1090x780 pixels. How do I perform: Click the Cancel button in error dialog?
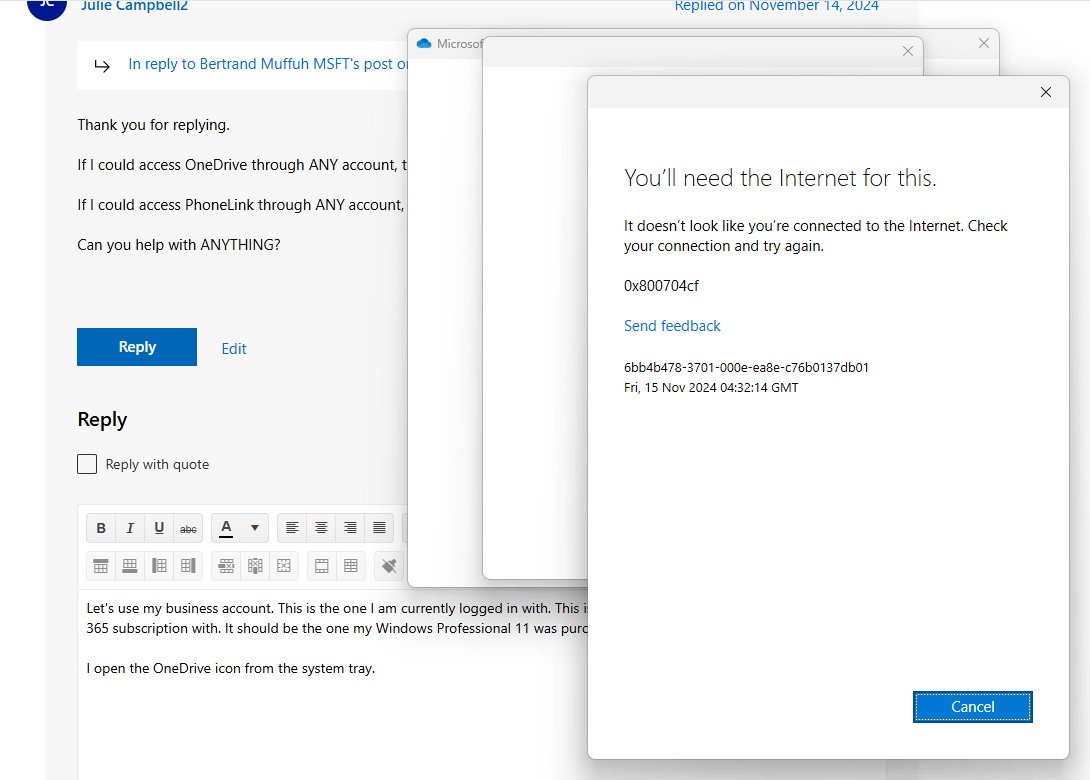tap(973, 707)
